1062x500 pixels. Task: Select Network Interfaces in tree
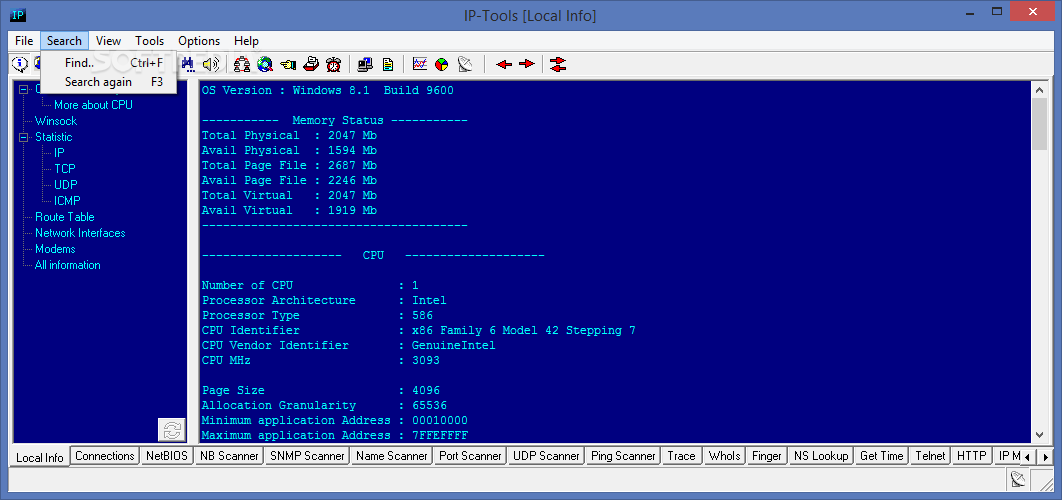pyautogui.click(x=81, y=232)
